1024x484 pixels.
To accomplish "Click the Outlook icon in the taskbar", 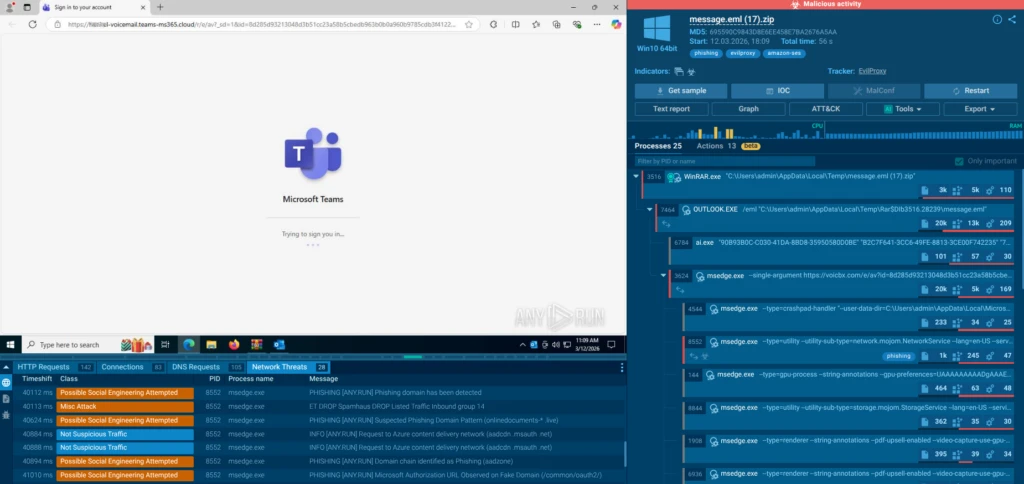I will pos(279,344).
